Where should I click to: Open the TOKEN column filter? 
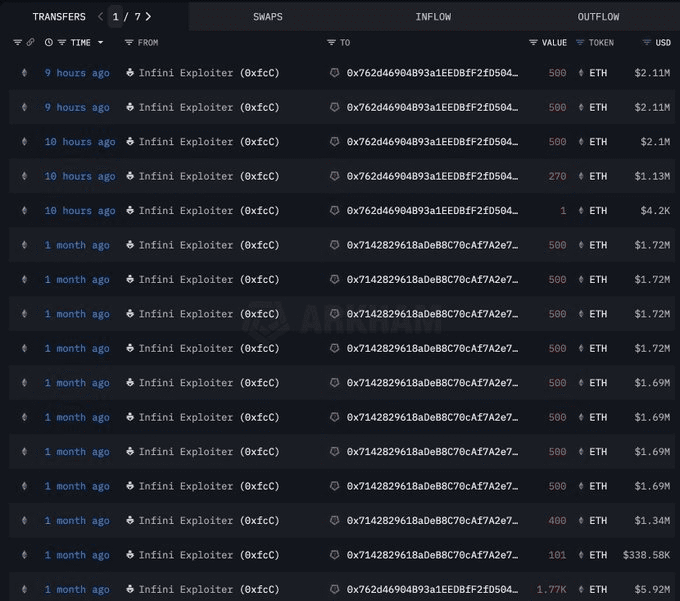tap(580, 43)
